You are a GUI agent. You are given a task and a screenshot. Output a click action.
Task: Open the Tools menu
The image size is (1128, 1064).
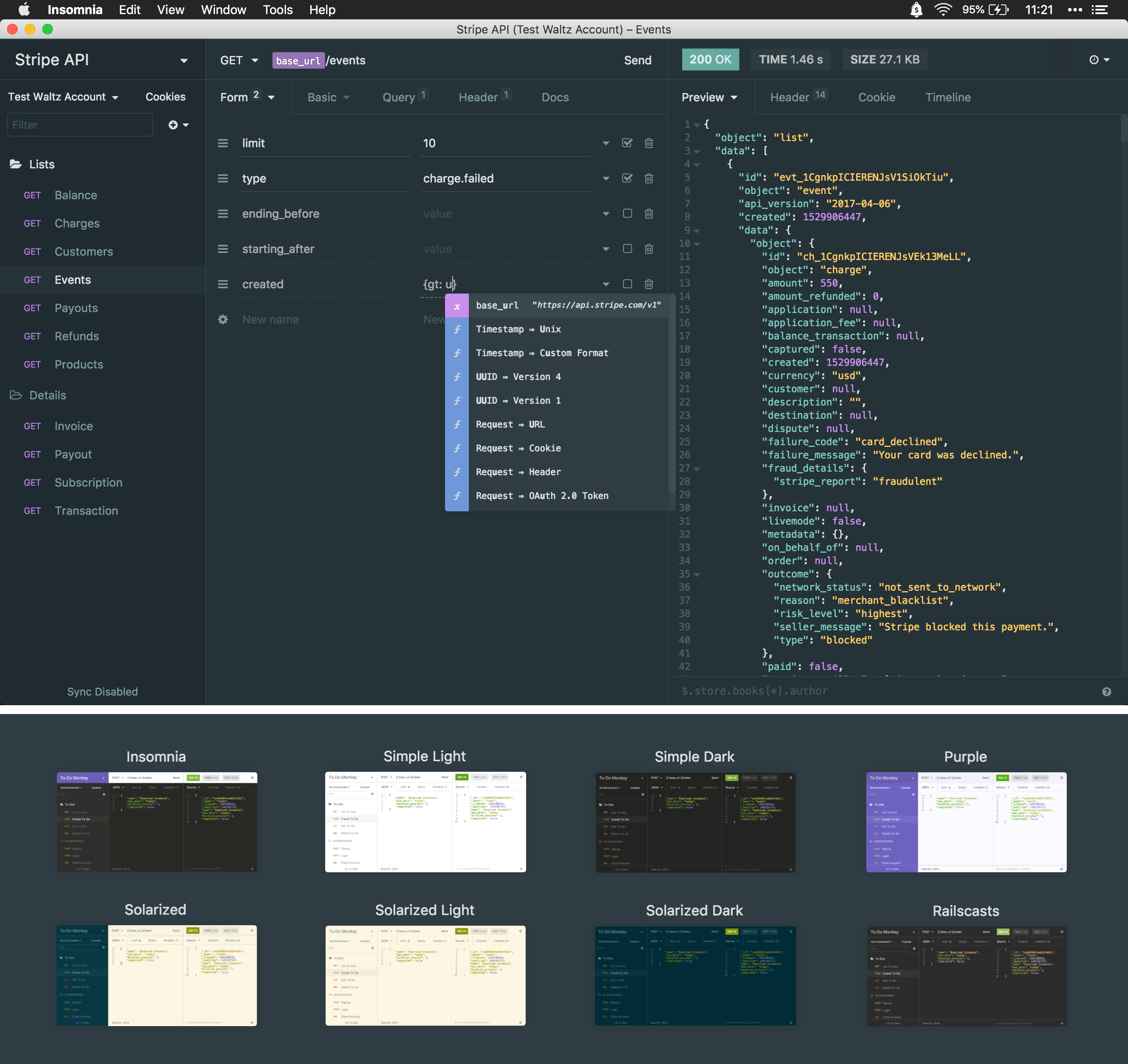click(x=278, y=10)
